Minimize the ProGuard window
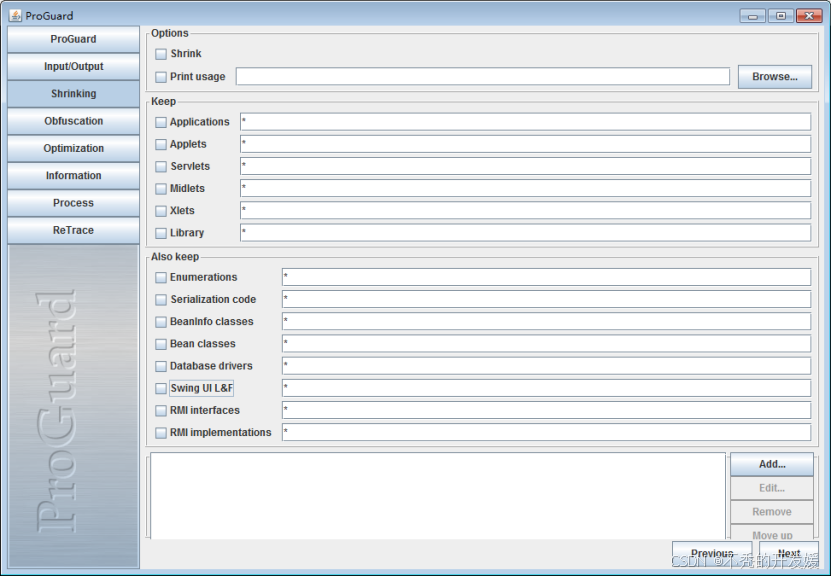Screen dimensions: 831x577 coord(753,16)
